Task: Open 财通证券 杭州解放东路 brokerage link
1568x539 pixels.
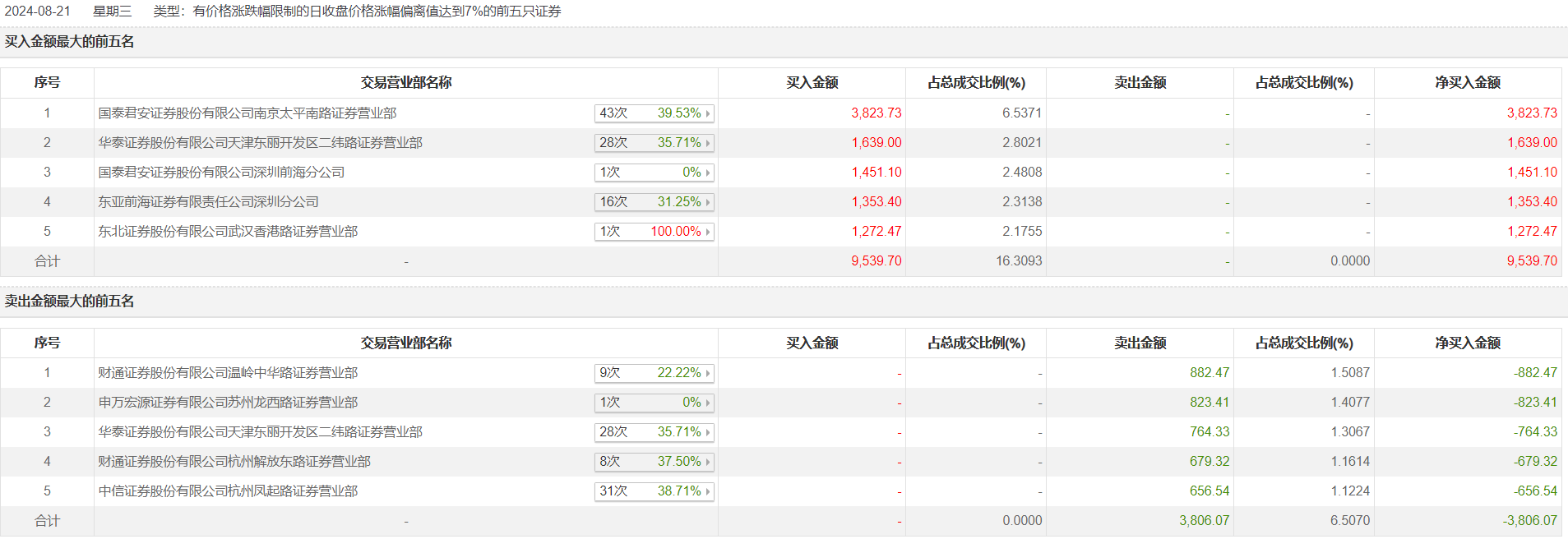Action: pos(234,462)
